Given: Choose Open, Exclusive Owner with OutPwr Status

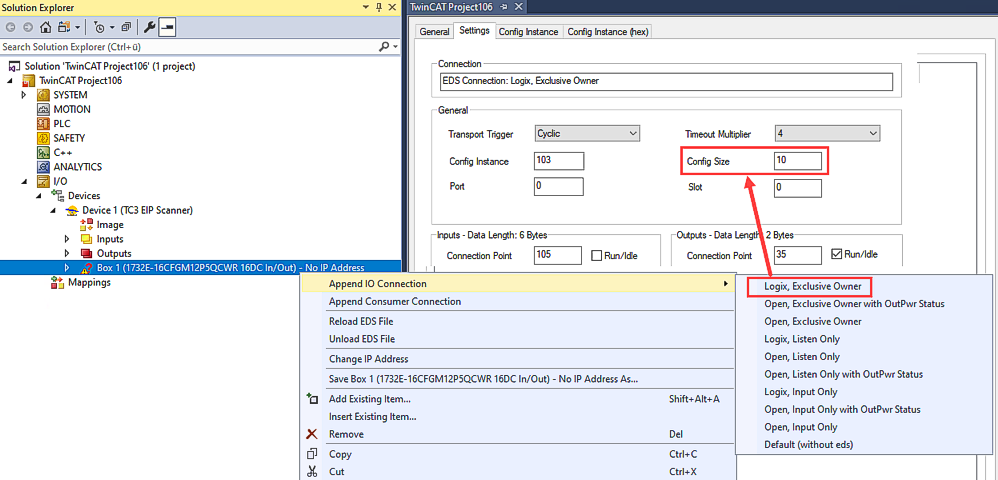Looking at the screenshot, I should click(x=854, y=304).
